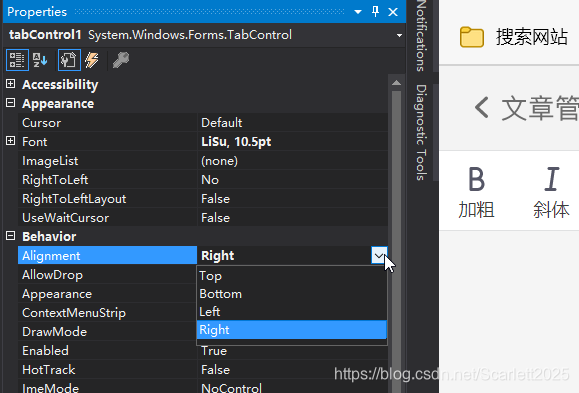Select the Alignment property name
Screen dimensions: 579x393
click(x=107, y=256)
